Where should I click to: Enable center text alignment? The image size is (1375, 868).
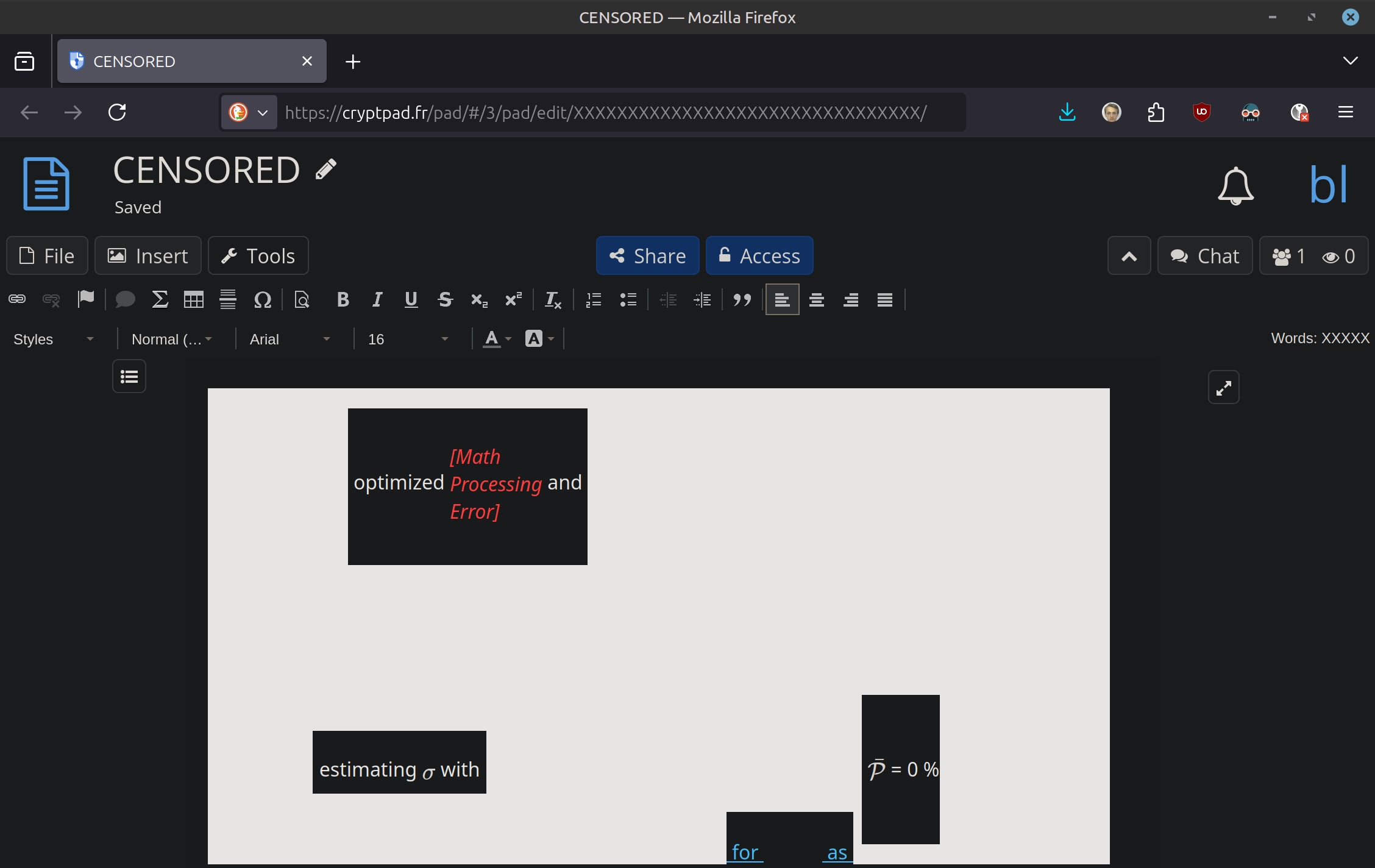(817, 299)
